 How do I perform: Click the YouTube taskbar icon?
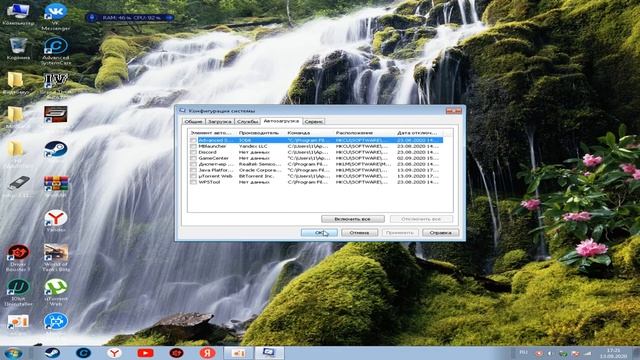145,353
